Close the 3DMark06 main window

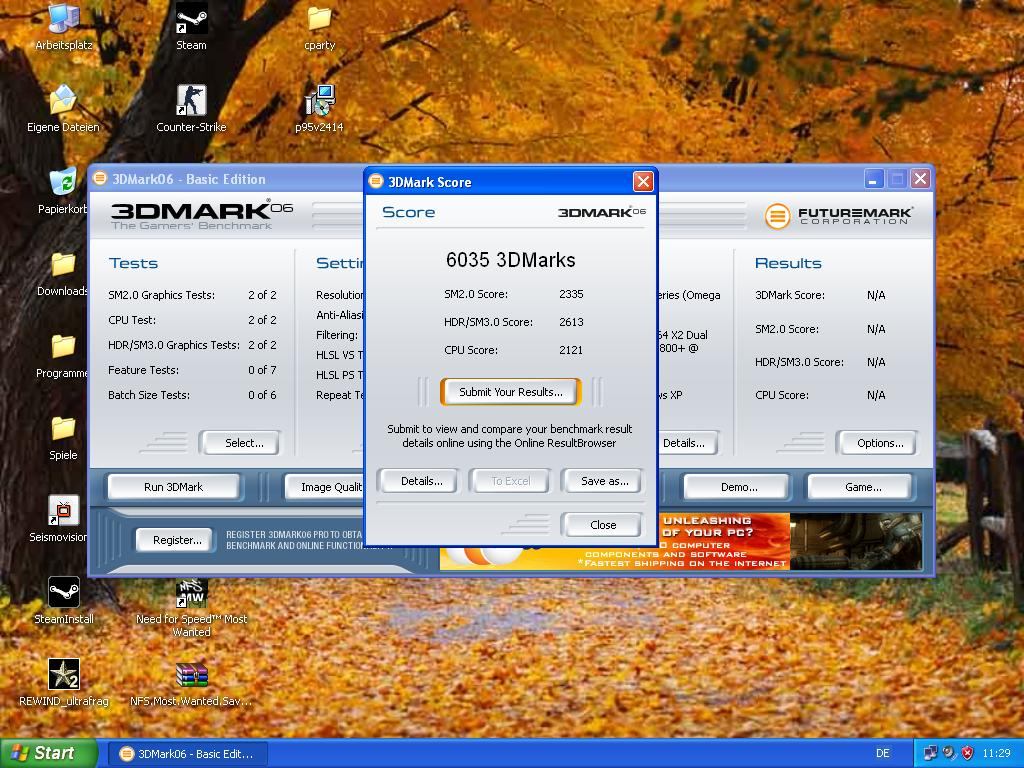[x=920, y=178]
